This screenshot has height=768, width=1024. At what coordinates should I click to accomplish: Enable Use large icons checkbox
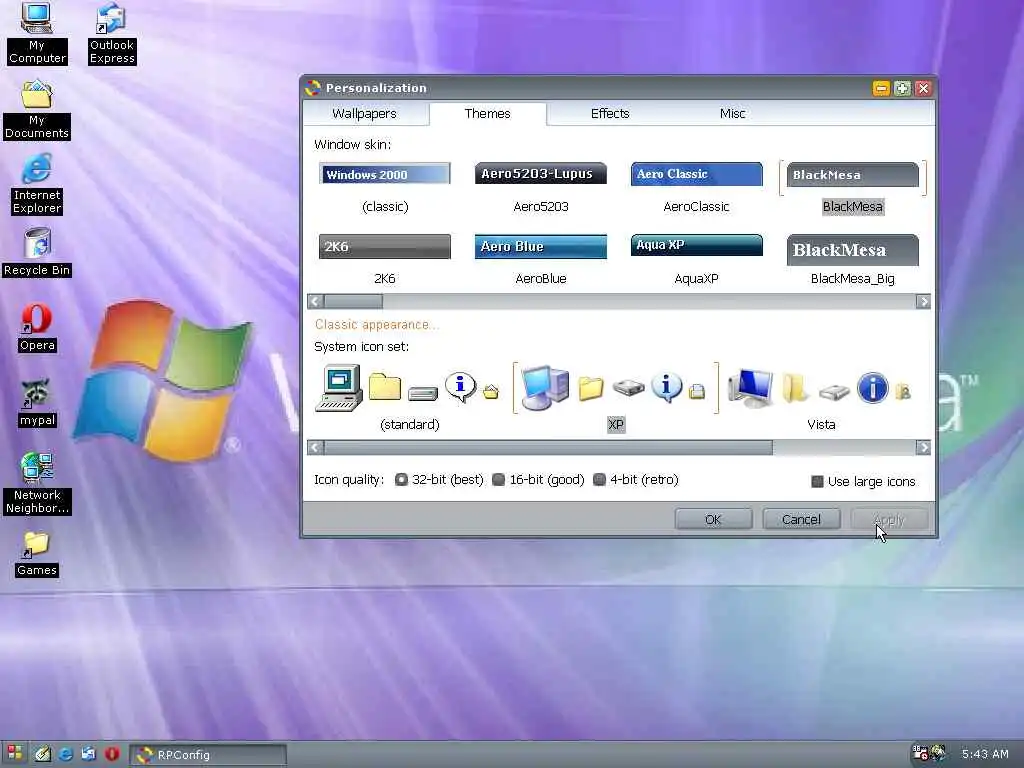pos(863,481)
